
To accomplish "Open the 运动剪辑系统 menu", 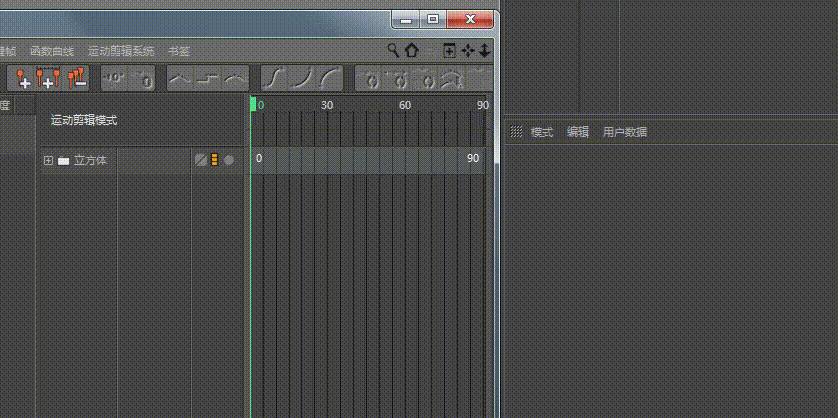I will click(x=121, y=51).
